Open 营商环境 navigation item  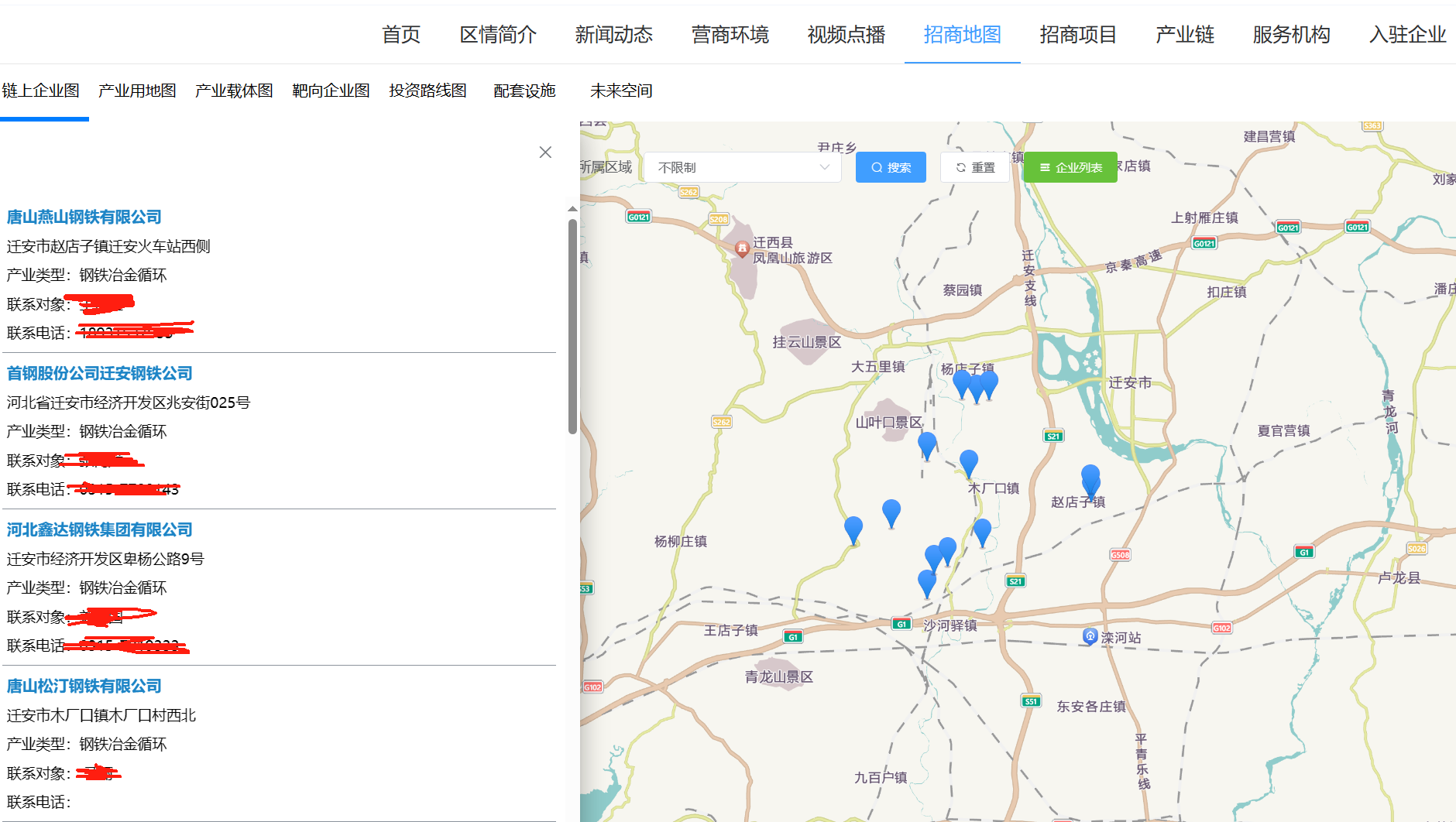coord(730,35)
